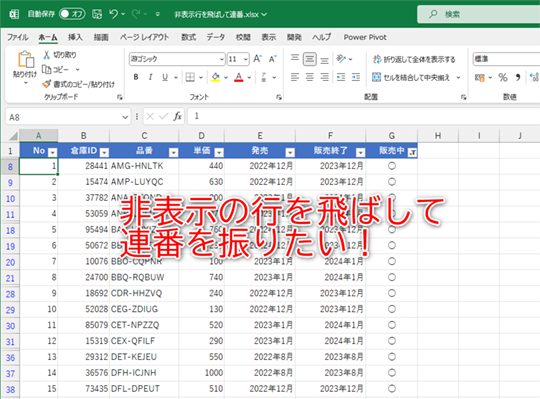
Task: Open the Font group dialog launcher
Action: [279, 97]
